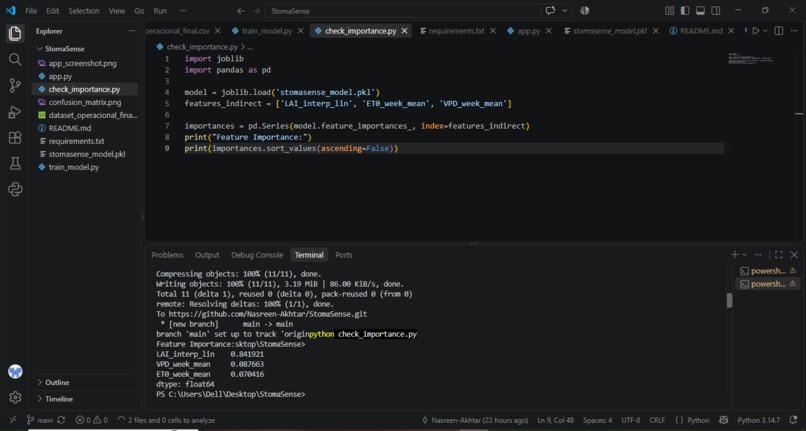
Task: Expand the Outline section
Action: [x=57, y=382]
